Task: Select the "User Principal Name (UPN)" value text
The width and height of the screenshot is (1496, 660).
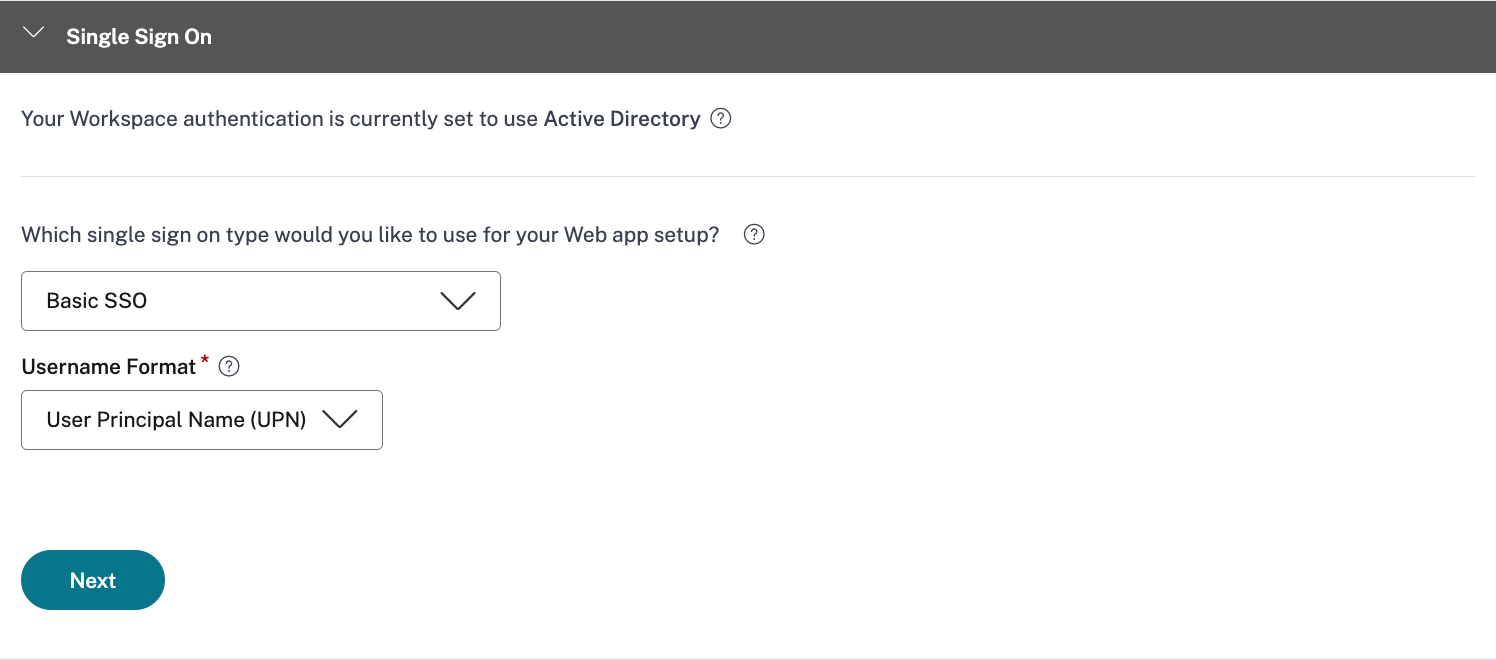Action: click(x=176, y=420)
